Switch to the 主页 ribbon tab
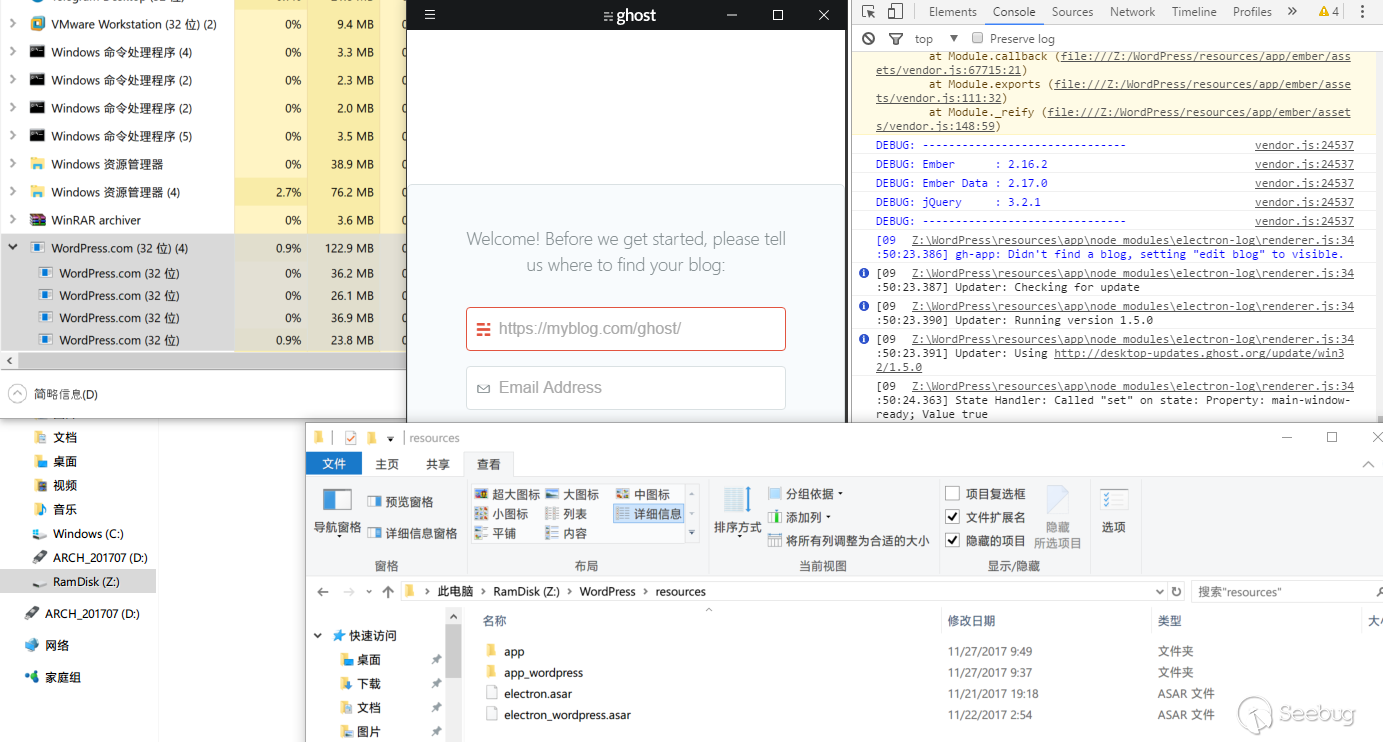This screenshot has height=742, width=1383. [387, 464]
